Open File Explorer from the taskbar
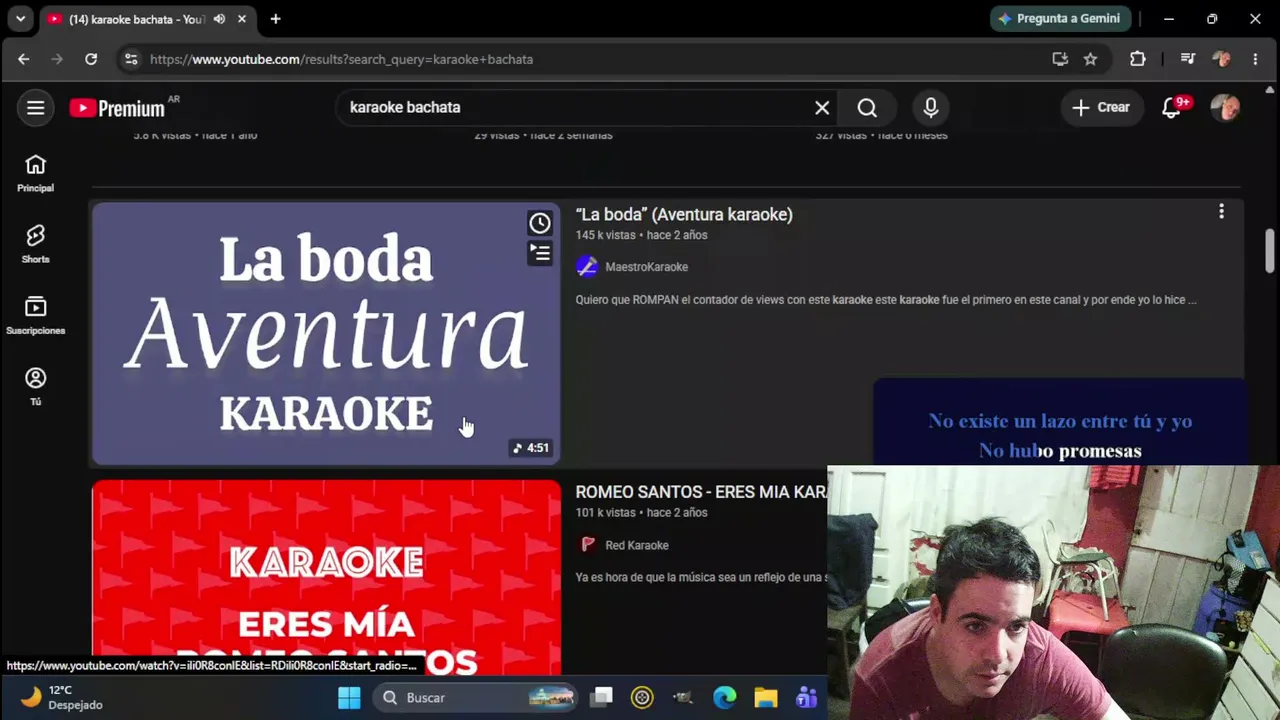The width and height of the screenshot is (1280, 720). point(766,698)
